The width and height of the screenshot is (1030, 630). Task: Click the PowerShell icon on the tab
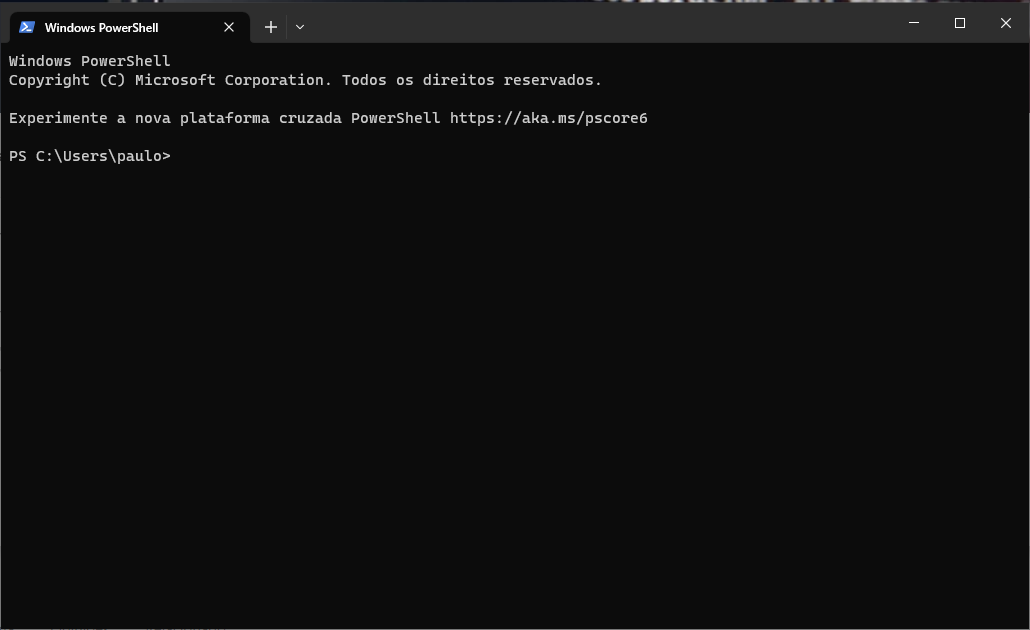pos(26,27)
